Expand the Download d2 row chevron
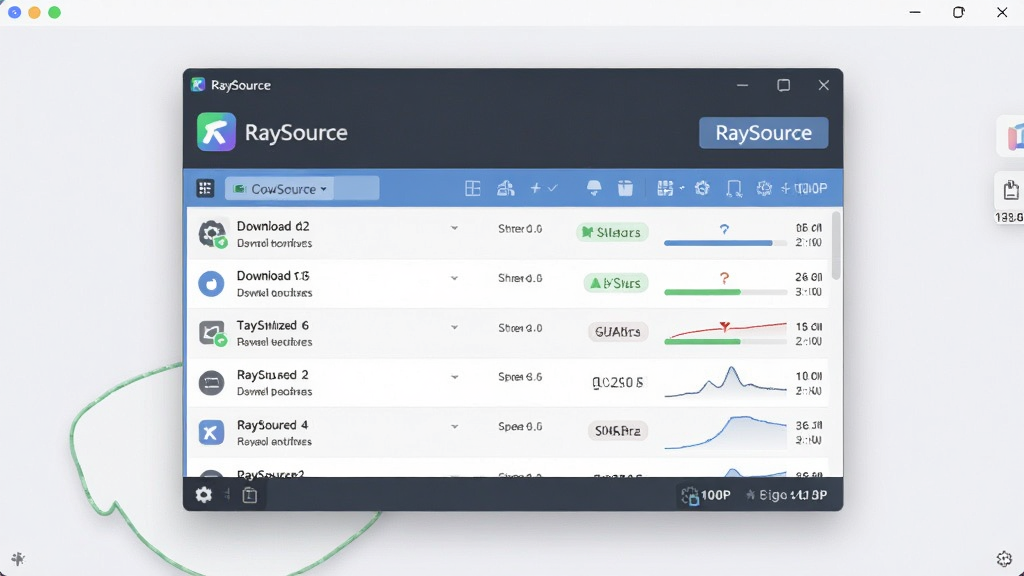This screenshot has width=1024, height=576. coord(454,229)
